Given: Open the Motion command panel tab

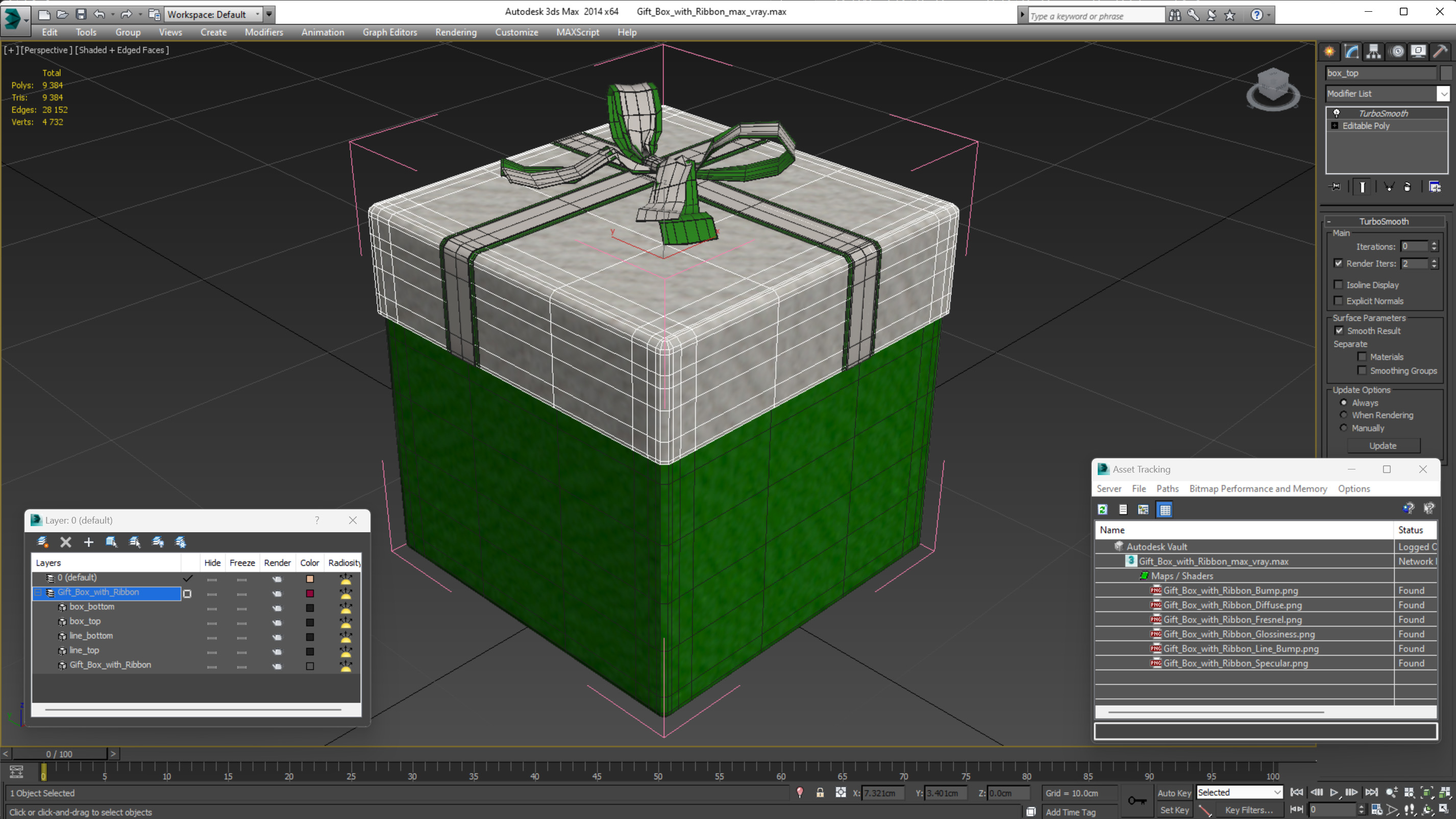Looking at the screenshot, I should (1397, 52).
